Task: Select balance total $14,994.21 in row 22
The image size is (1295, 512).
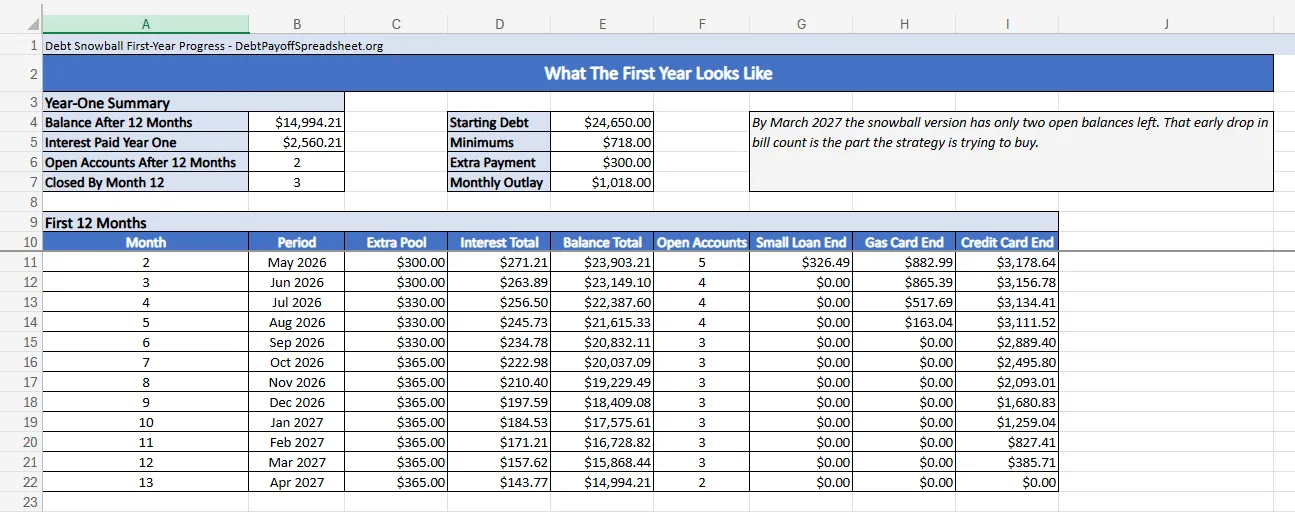Action: [602, 482]
